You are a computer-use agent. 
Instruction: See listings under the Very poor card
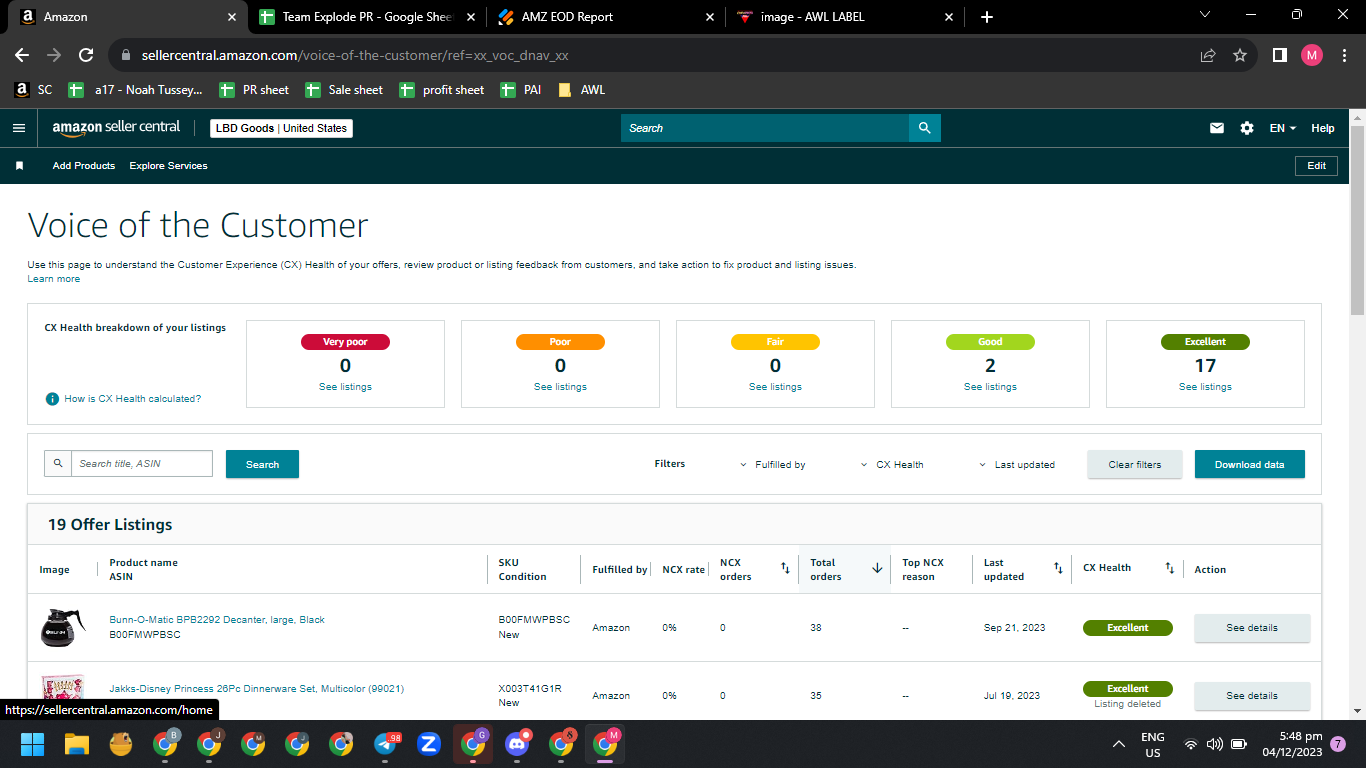[x=345, y=387]
